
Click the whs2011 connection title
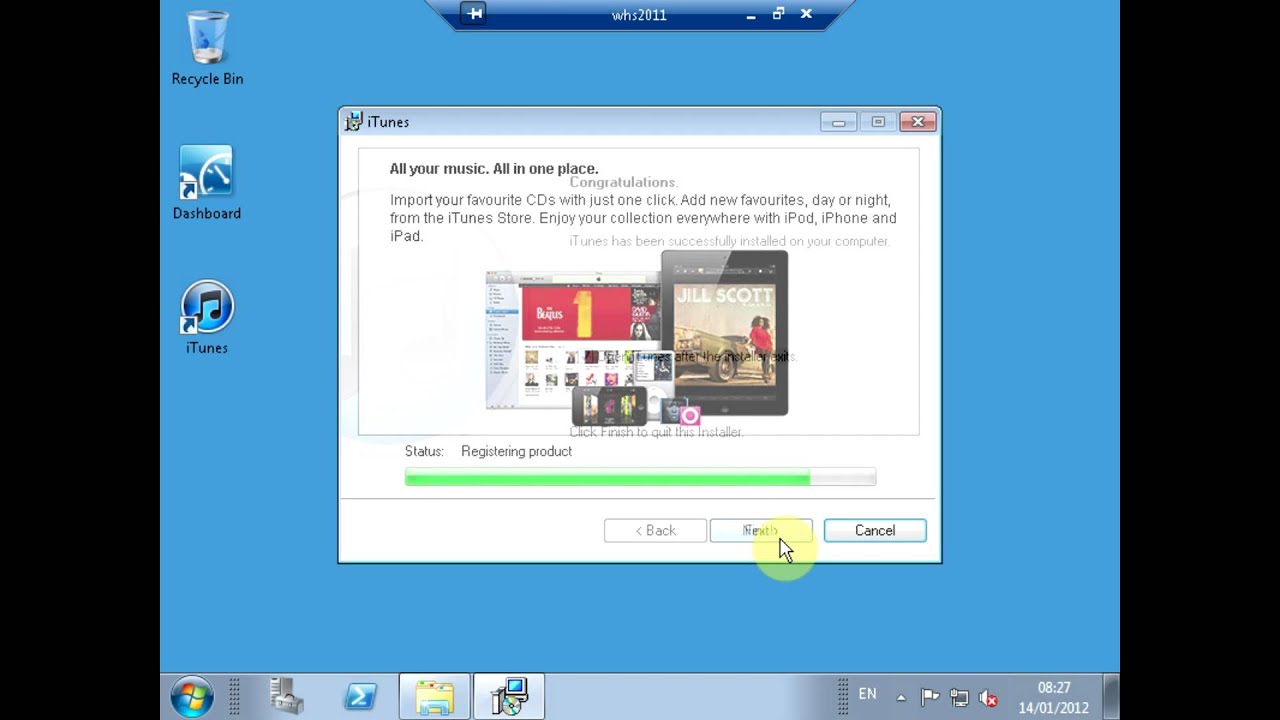click(x=639, y=15)
